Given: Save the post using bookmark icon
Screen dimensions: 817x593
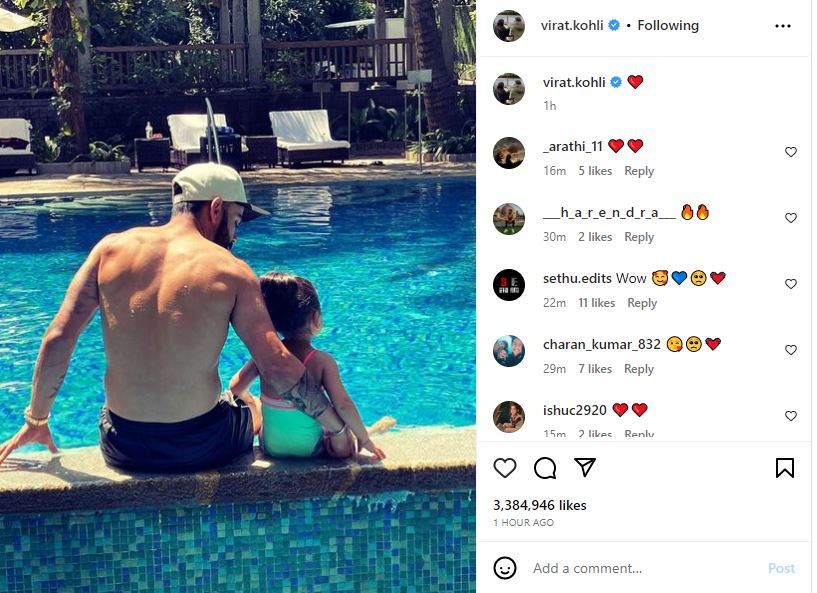Looking at the screenshot, I should point(785,467).
